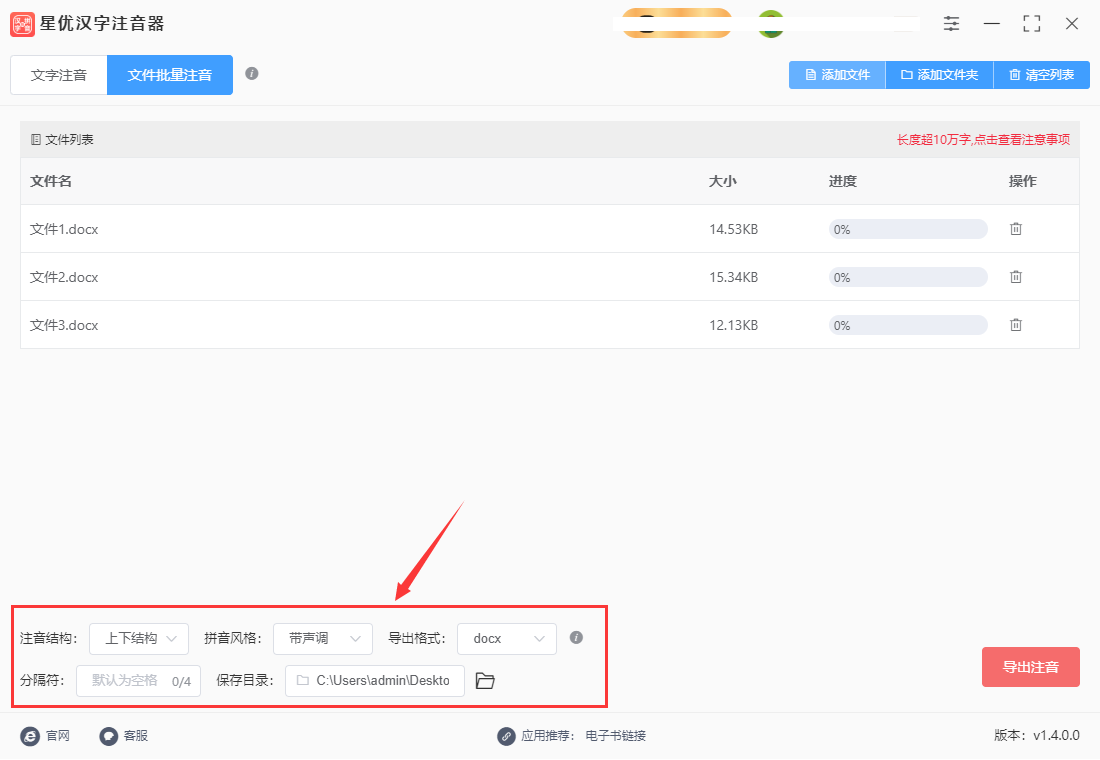Image resolution: width=1100 pixels, height=760 pixels.
Task: Open the folder browse icon for 保存目录
Action: tap(485, 681)
